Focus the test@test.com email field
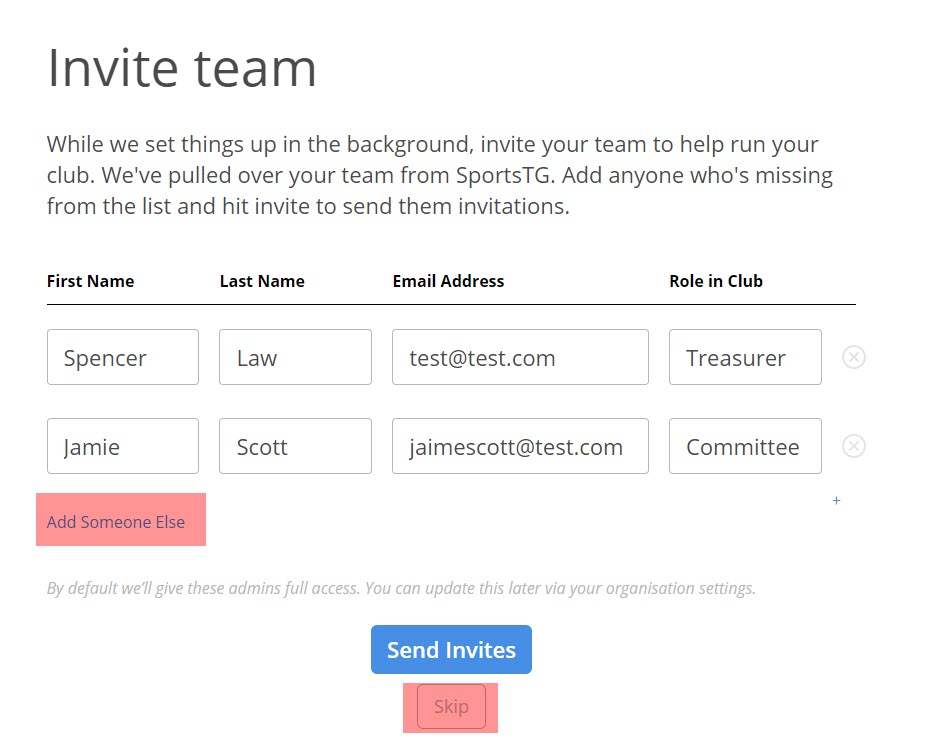Image resolution: width=927 pixels, height=747 pixels. [520, 357]
